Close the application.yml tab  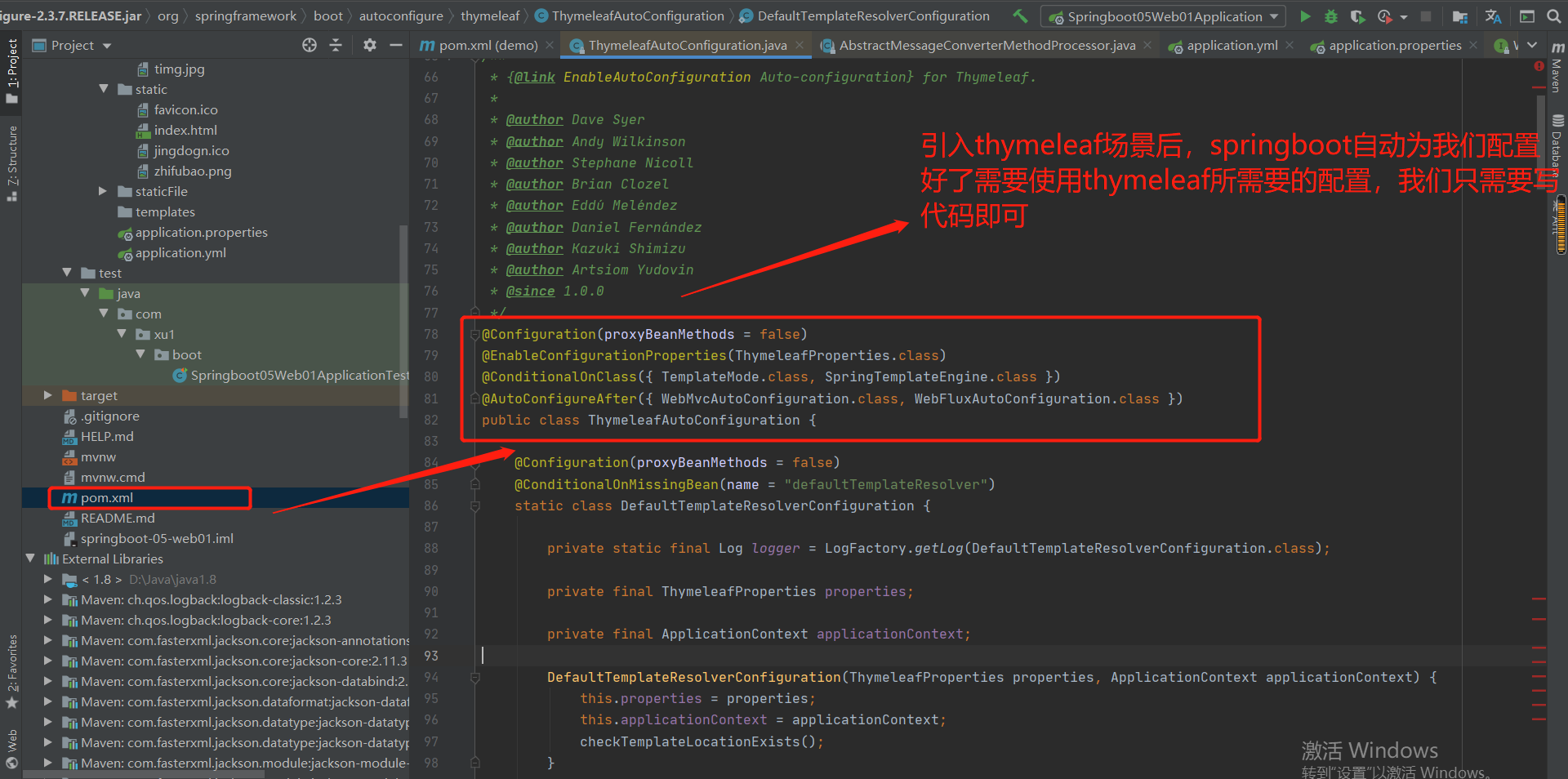(x=1290, y=46)
